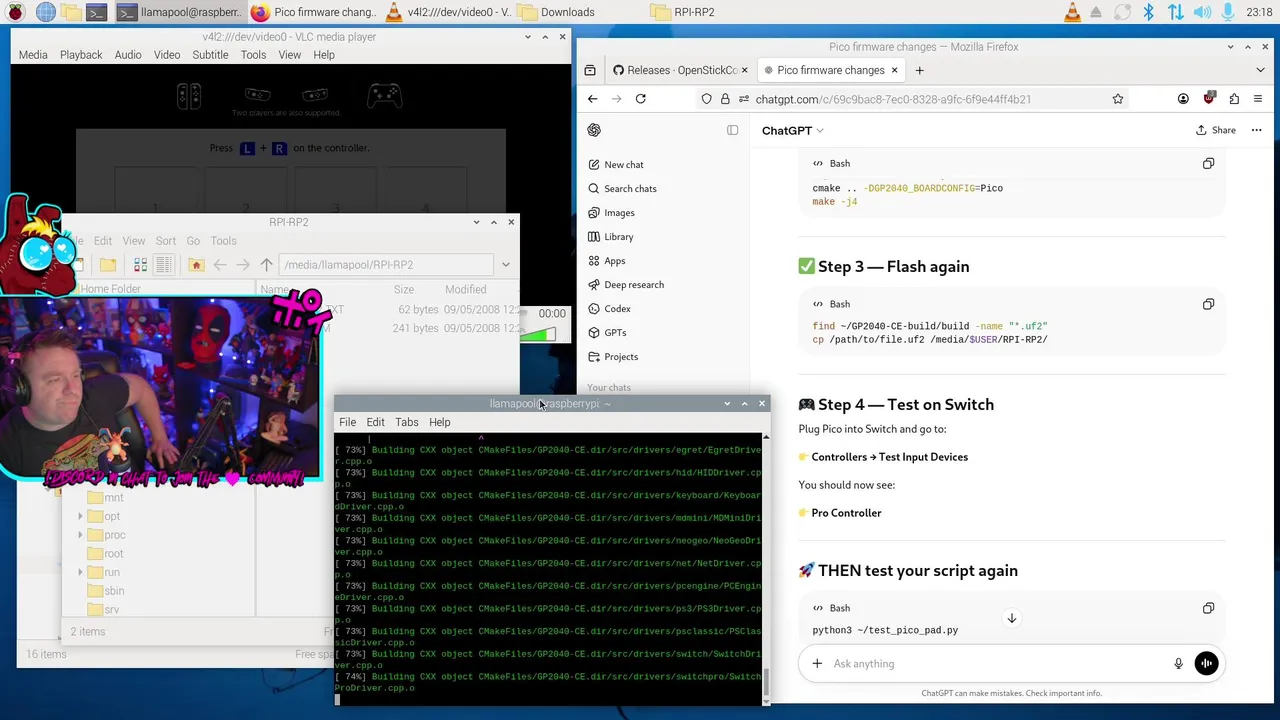The height and width of the screenshot is (720, 1280).
Task: Expand the proc folder tree node
Action: [80, 535]
